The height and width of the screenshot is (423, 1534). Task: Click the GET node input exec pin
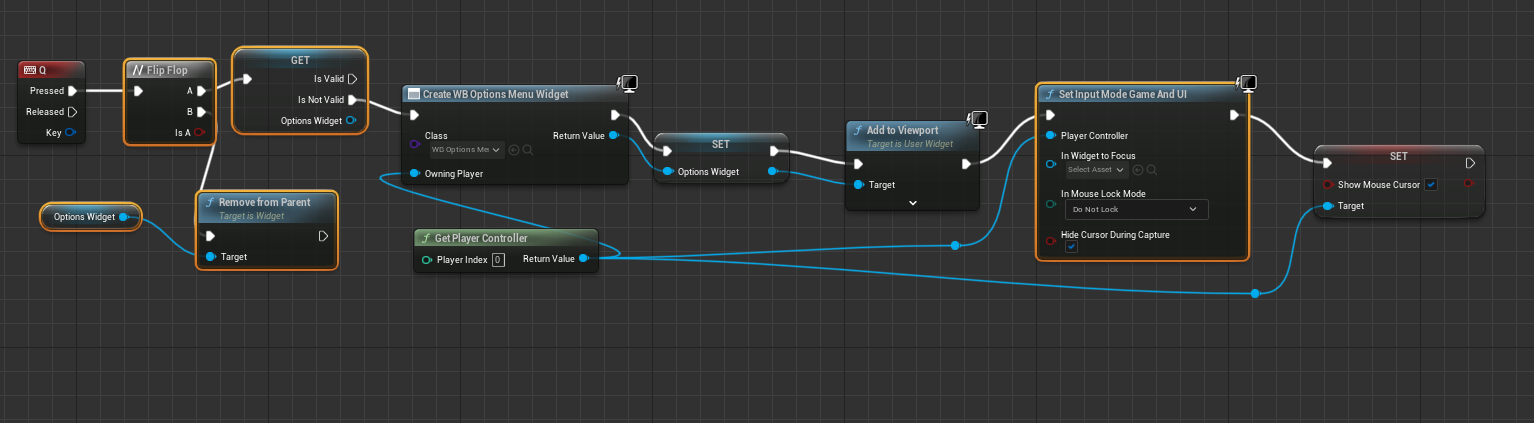coord(247,78)
